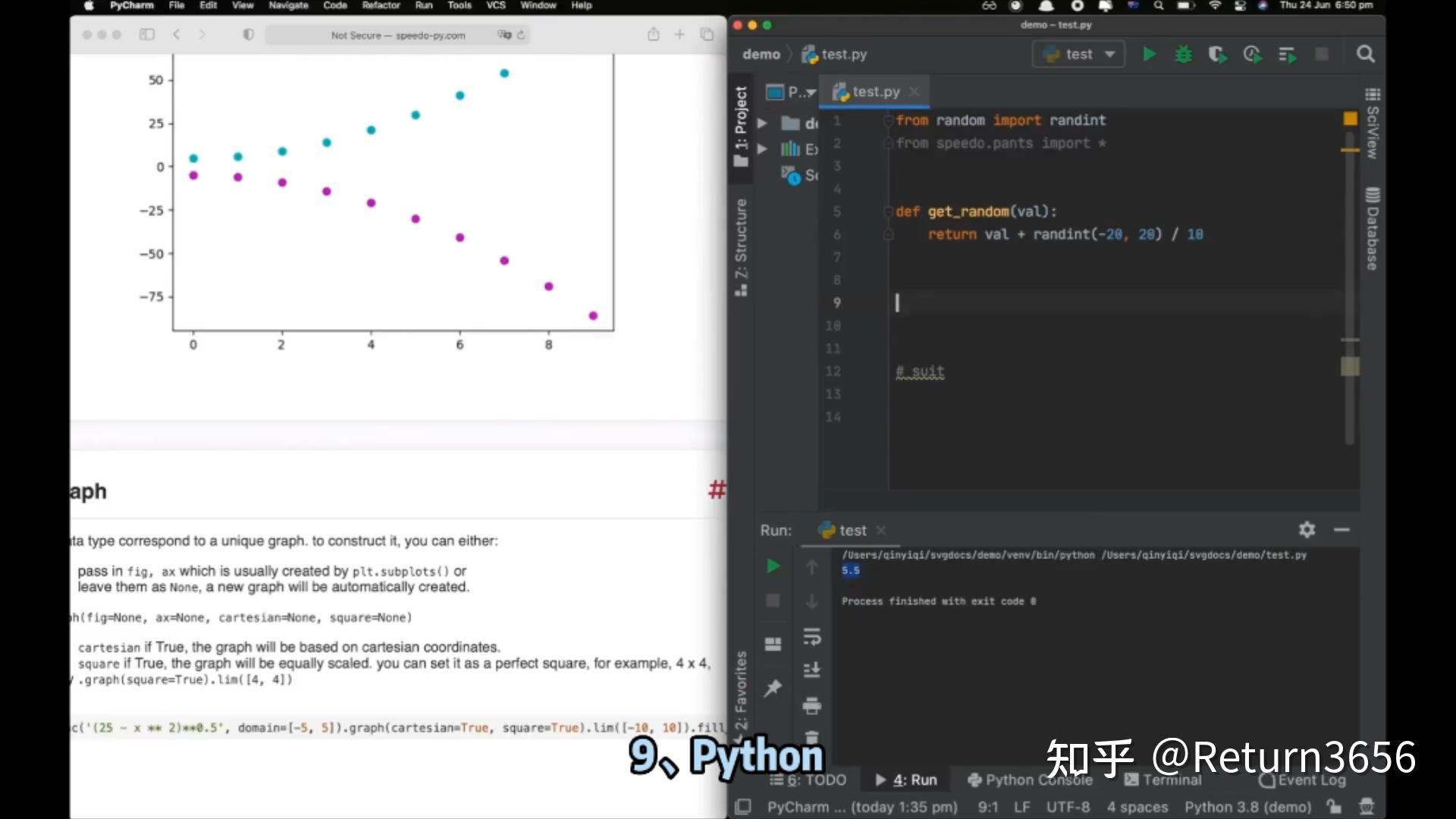Image resolution: width=1456 pixels, height=819 pixels.
Task: Start debugging with the bug icon
Action: click(x=1183, y=54)
